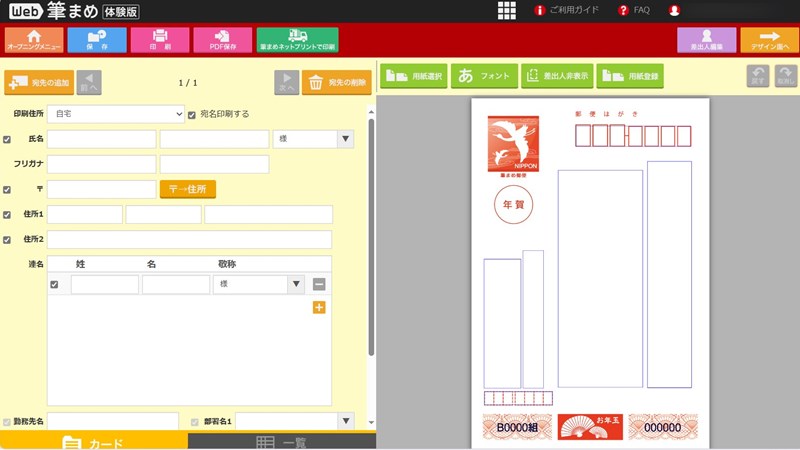Toggle the 連名 row checkbox

click(x=54, y=285)
